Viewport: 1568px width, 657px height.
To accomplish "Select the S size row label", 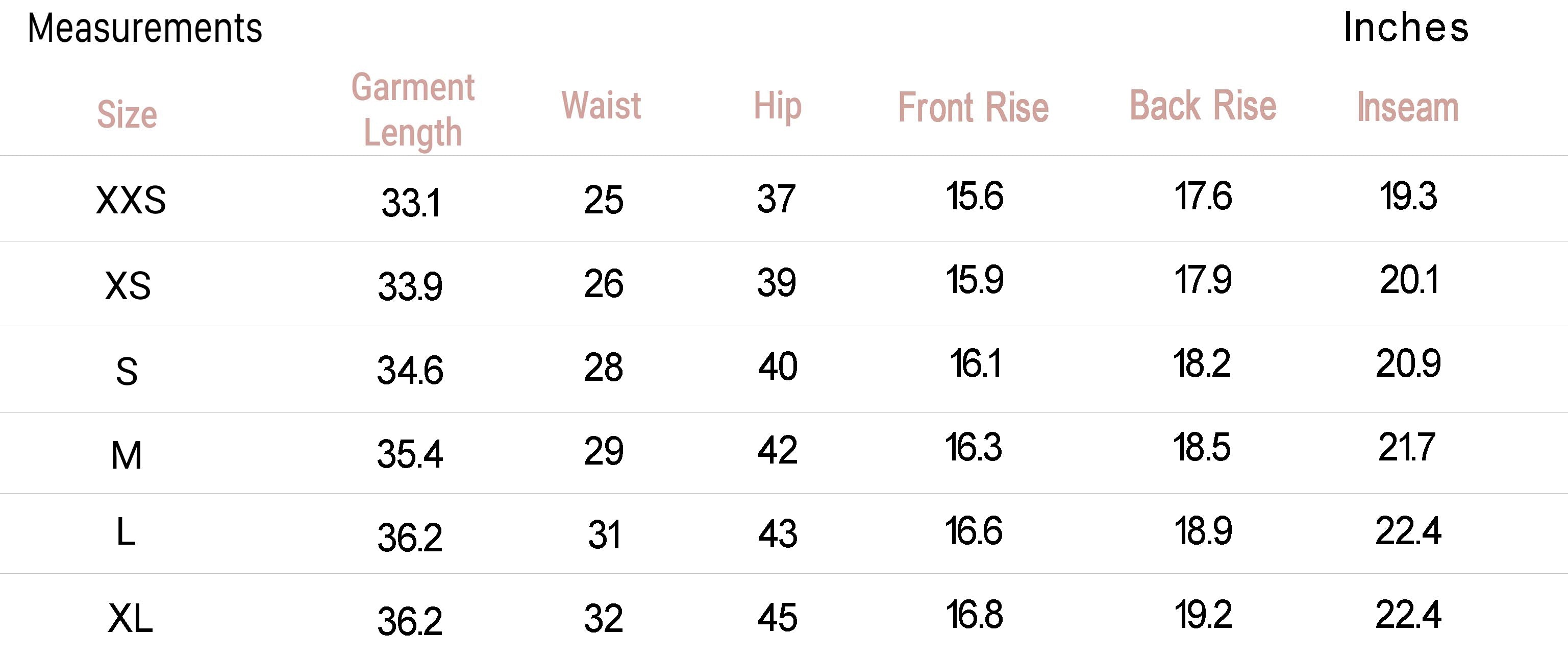I will (x=127, y=371).
